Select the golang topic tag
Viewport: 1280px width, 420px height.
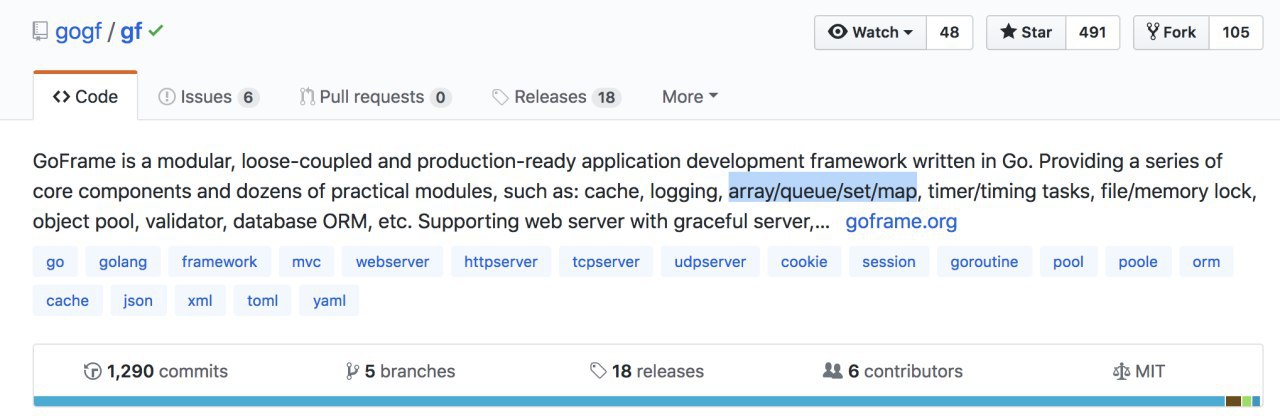coord(123,262)
